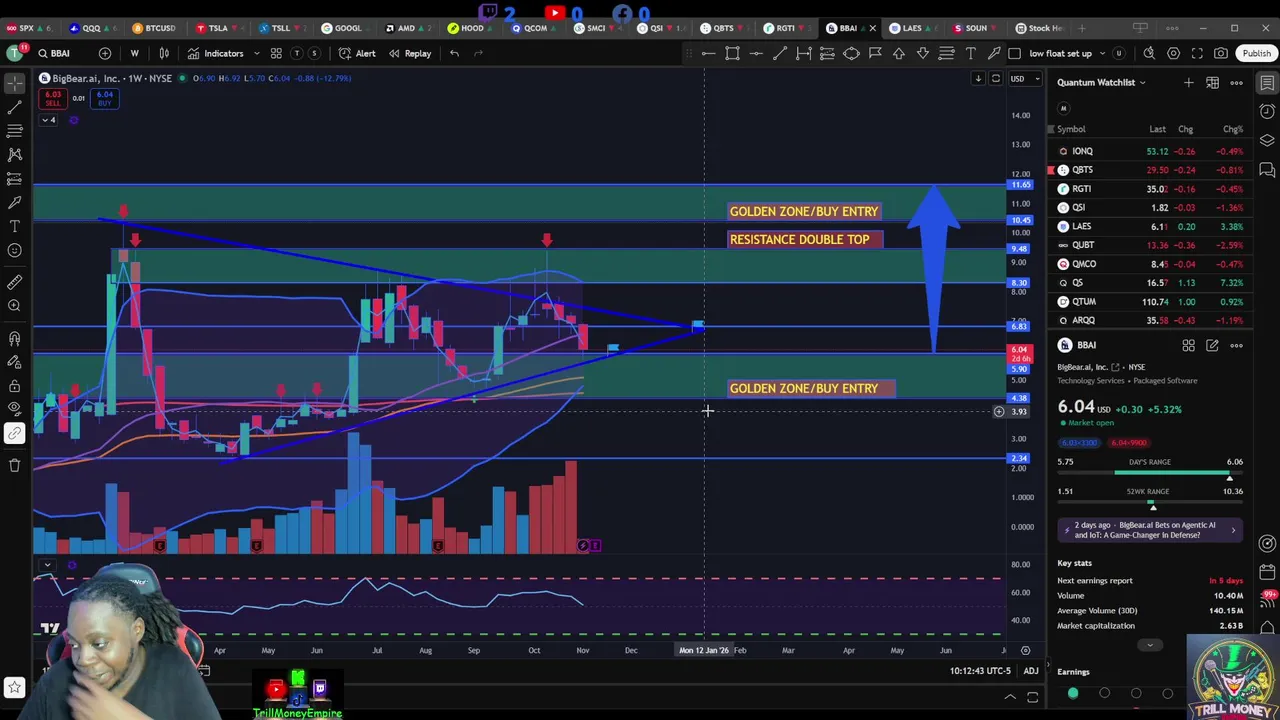Open BigBear.ai Agentic AI news headline

tap(1150, 530)
